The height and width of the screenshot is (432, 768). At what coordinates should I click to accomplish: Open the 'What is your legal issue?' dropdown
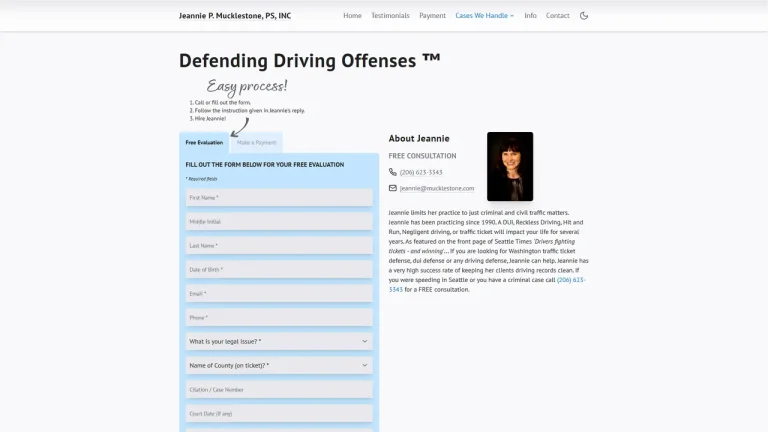click(279, 341)
